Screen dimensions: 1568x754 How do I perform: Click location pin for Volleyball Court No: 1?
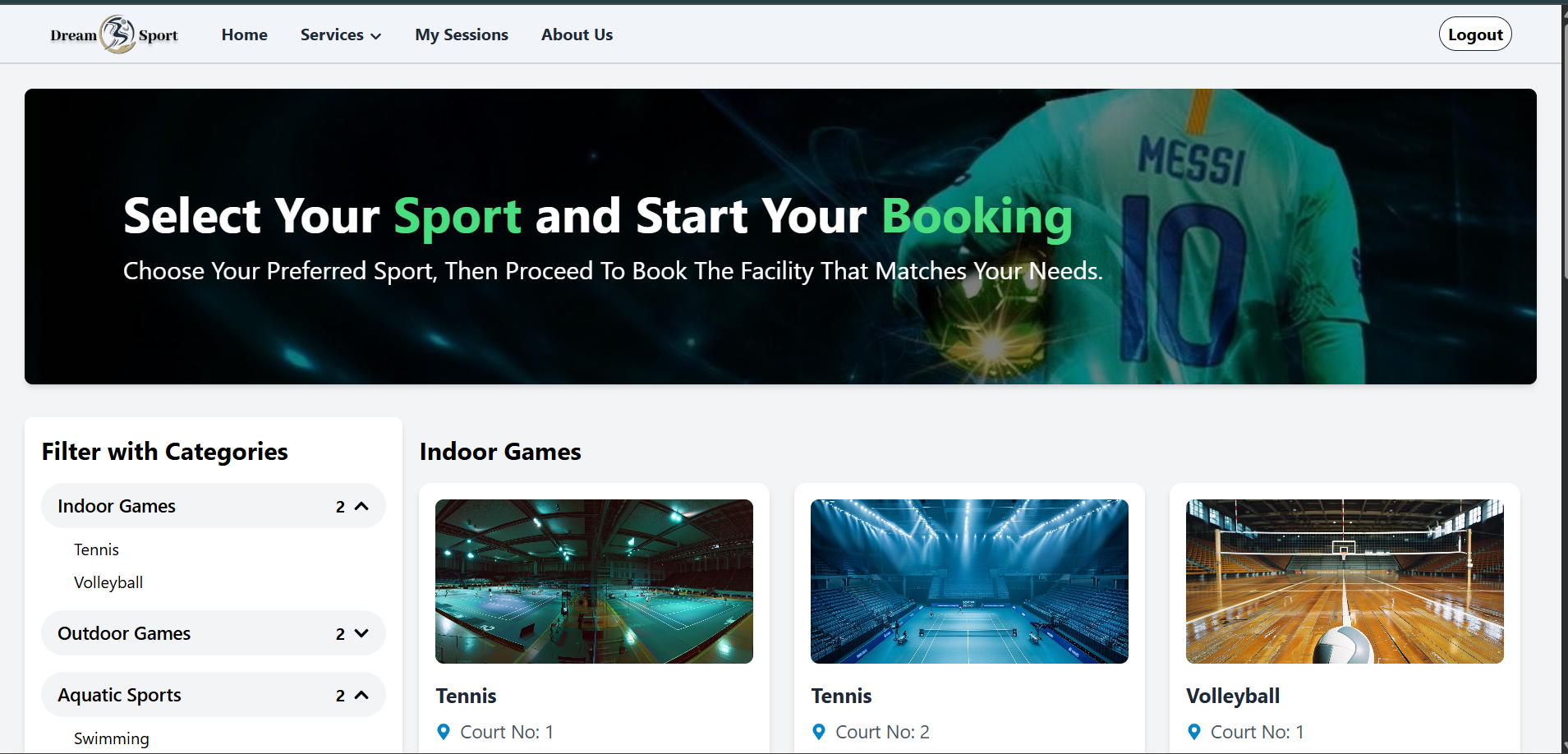1194,732
